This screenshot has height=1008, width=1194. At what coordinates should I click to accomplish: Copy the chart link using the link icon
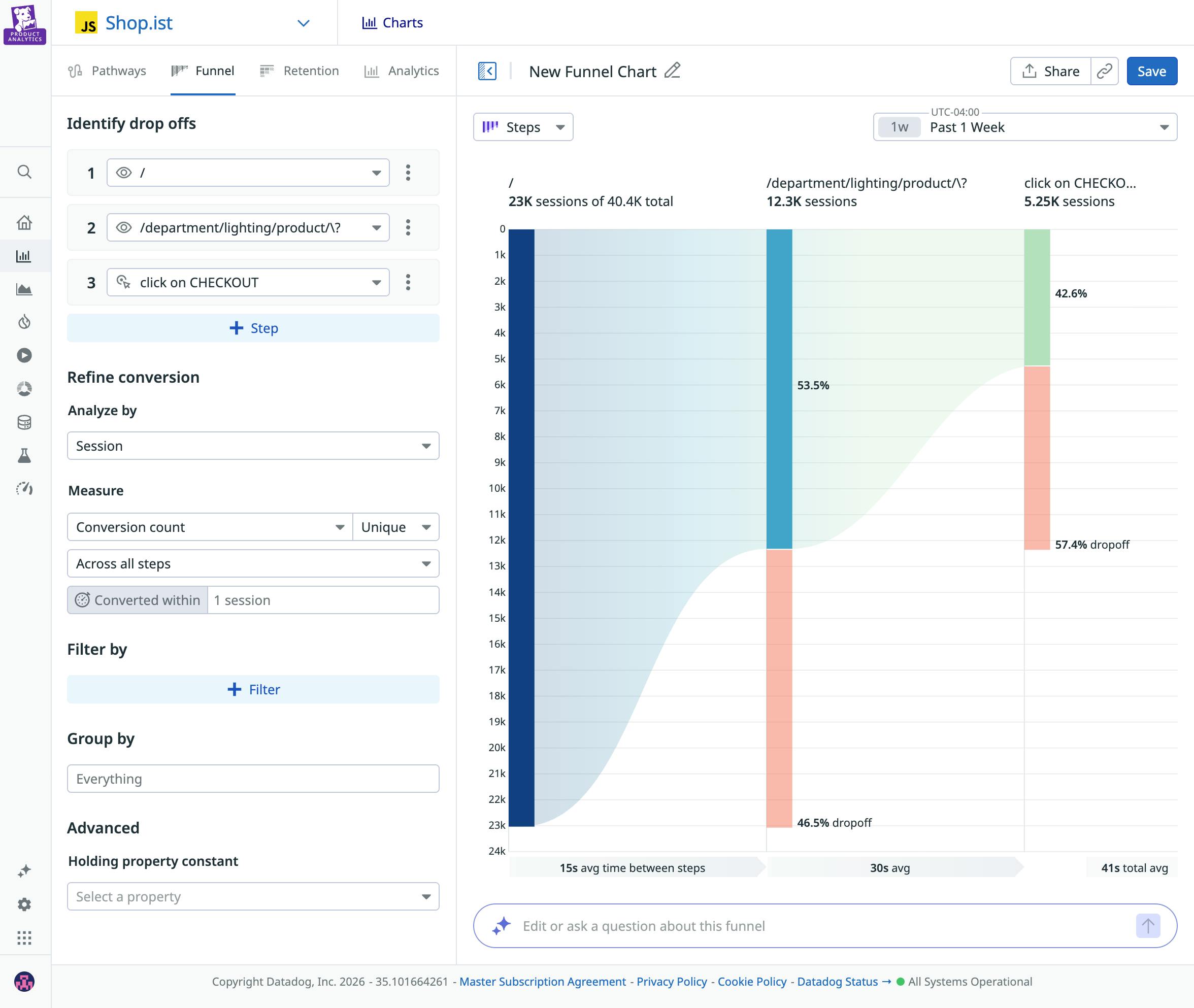(1105, 71)
